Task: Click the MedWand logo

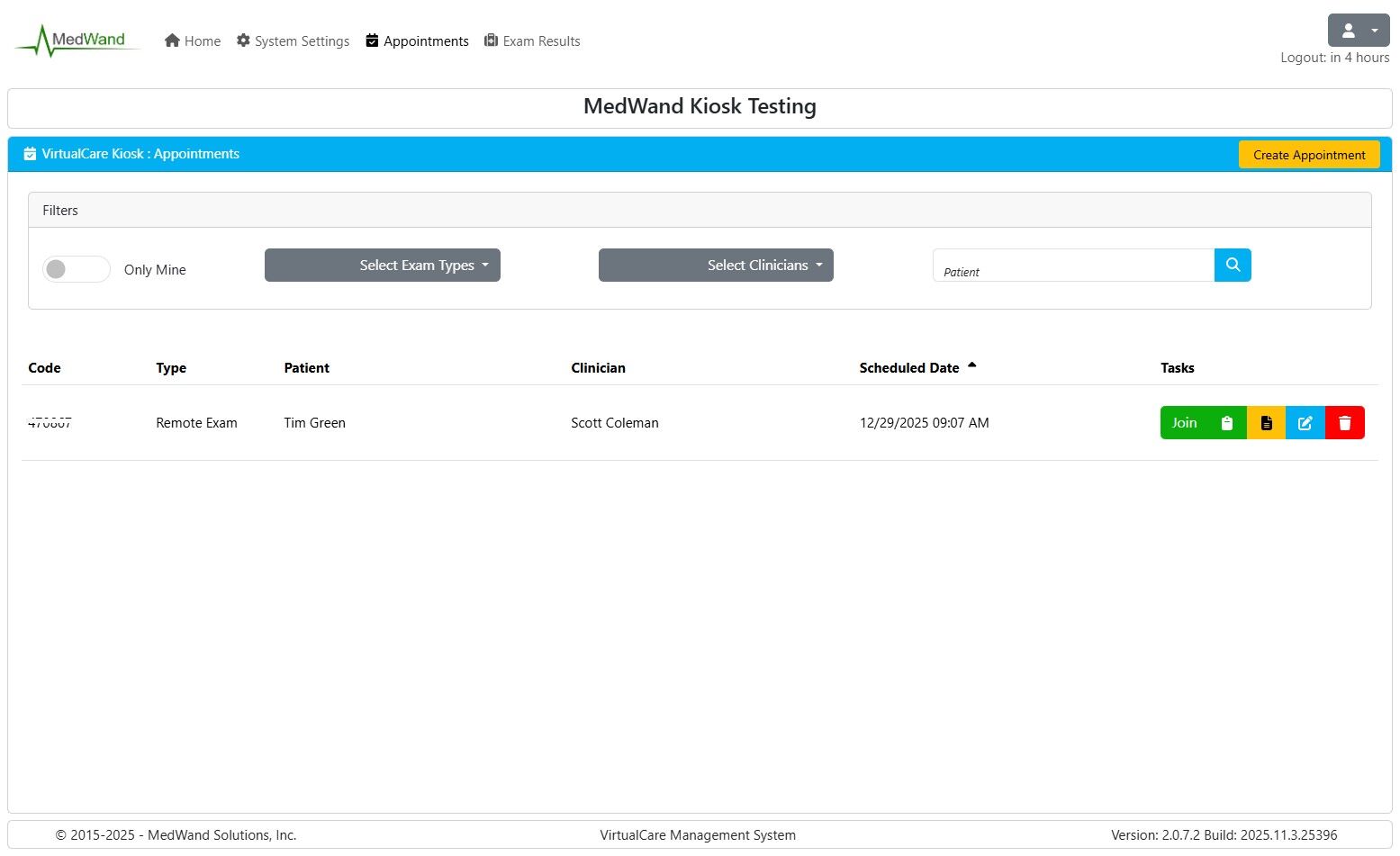Action: click(x=77, y=41)
